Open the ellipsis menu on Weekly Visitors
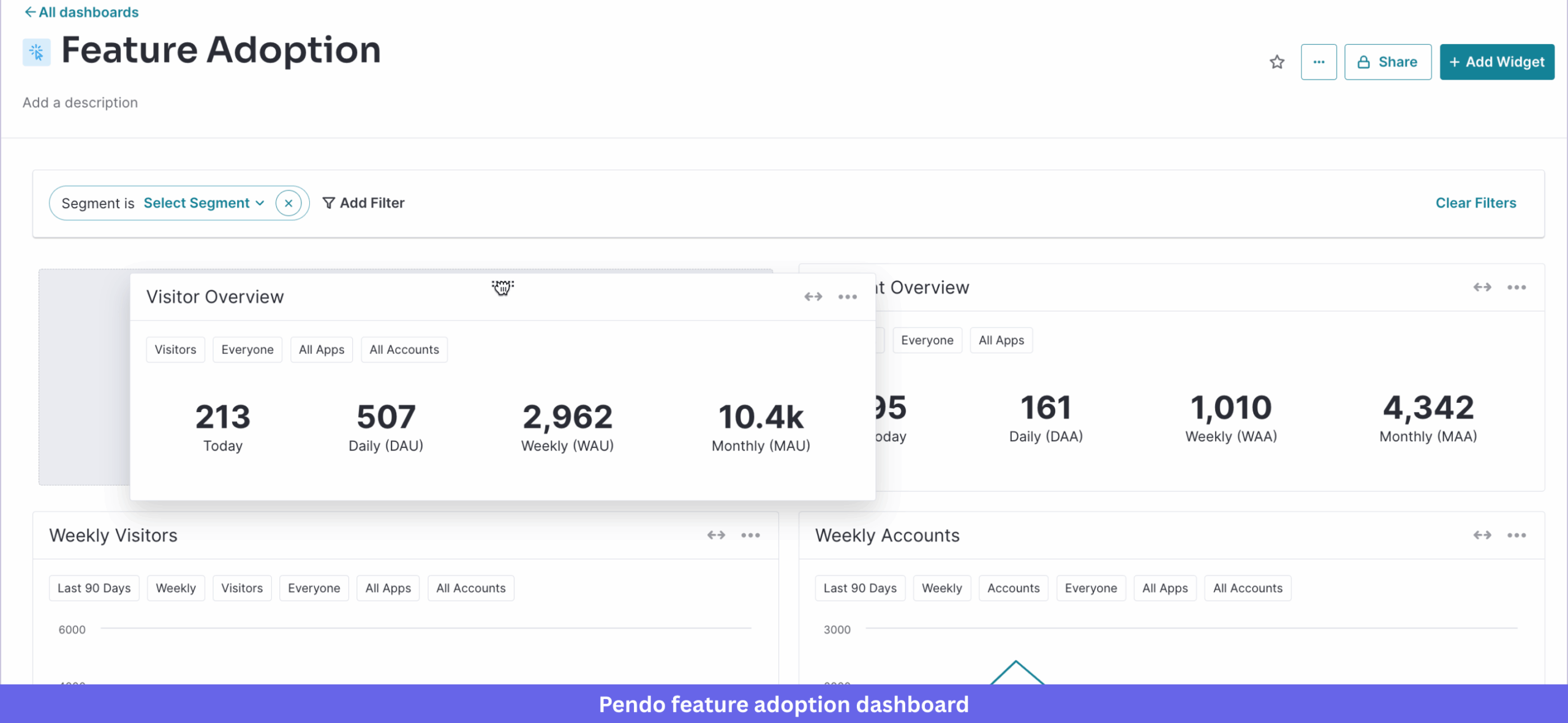Image resolution: width=1568 pixels, height=723 pixels. 752,534
